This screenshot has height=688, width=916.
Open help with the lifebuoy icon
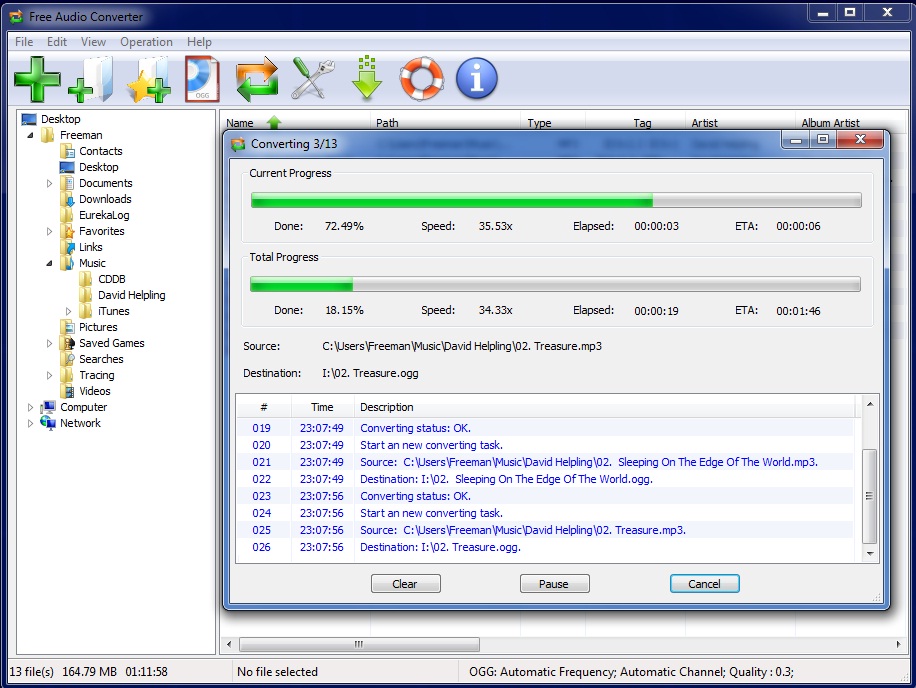(x=422, y=79)
